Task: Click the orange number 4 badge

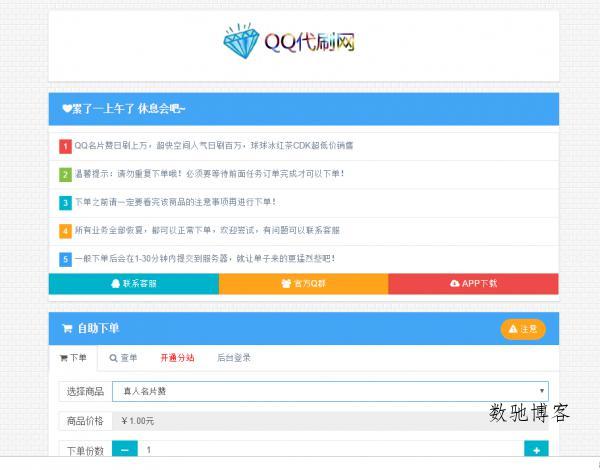Action: [x=65, y=231]
